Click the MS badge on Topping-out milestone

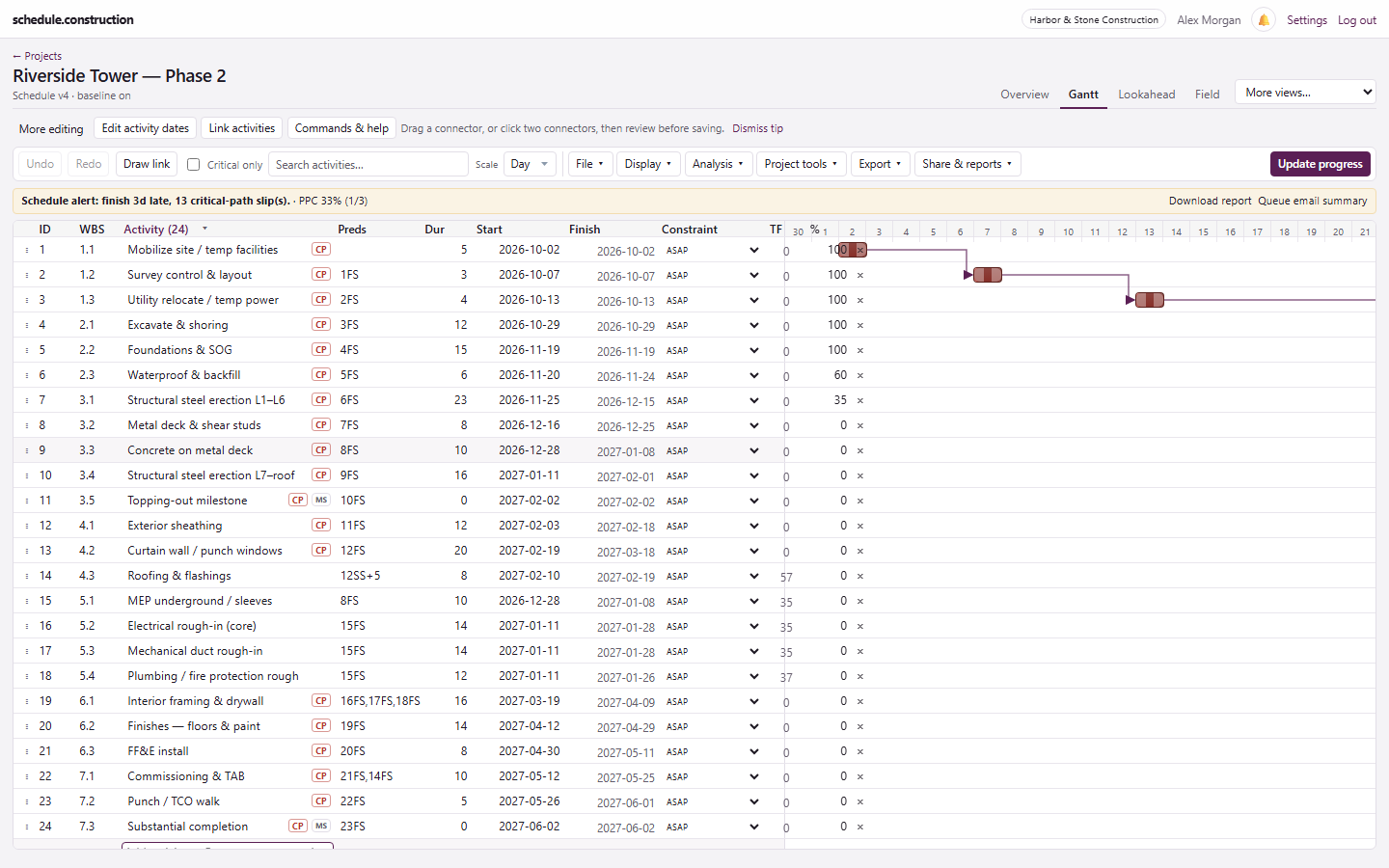point(321,501)
